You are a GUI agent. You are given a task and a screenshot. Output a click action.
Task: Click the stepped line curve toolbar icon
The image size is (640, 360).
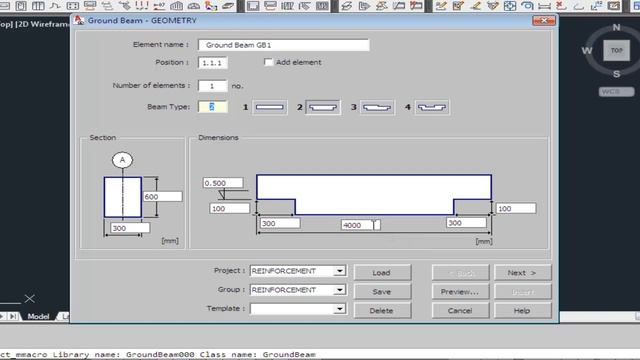point(55,6)
